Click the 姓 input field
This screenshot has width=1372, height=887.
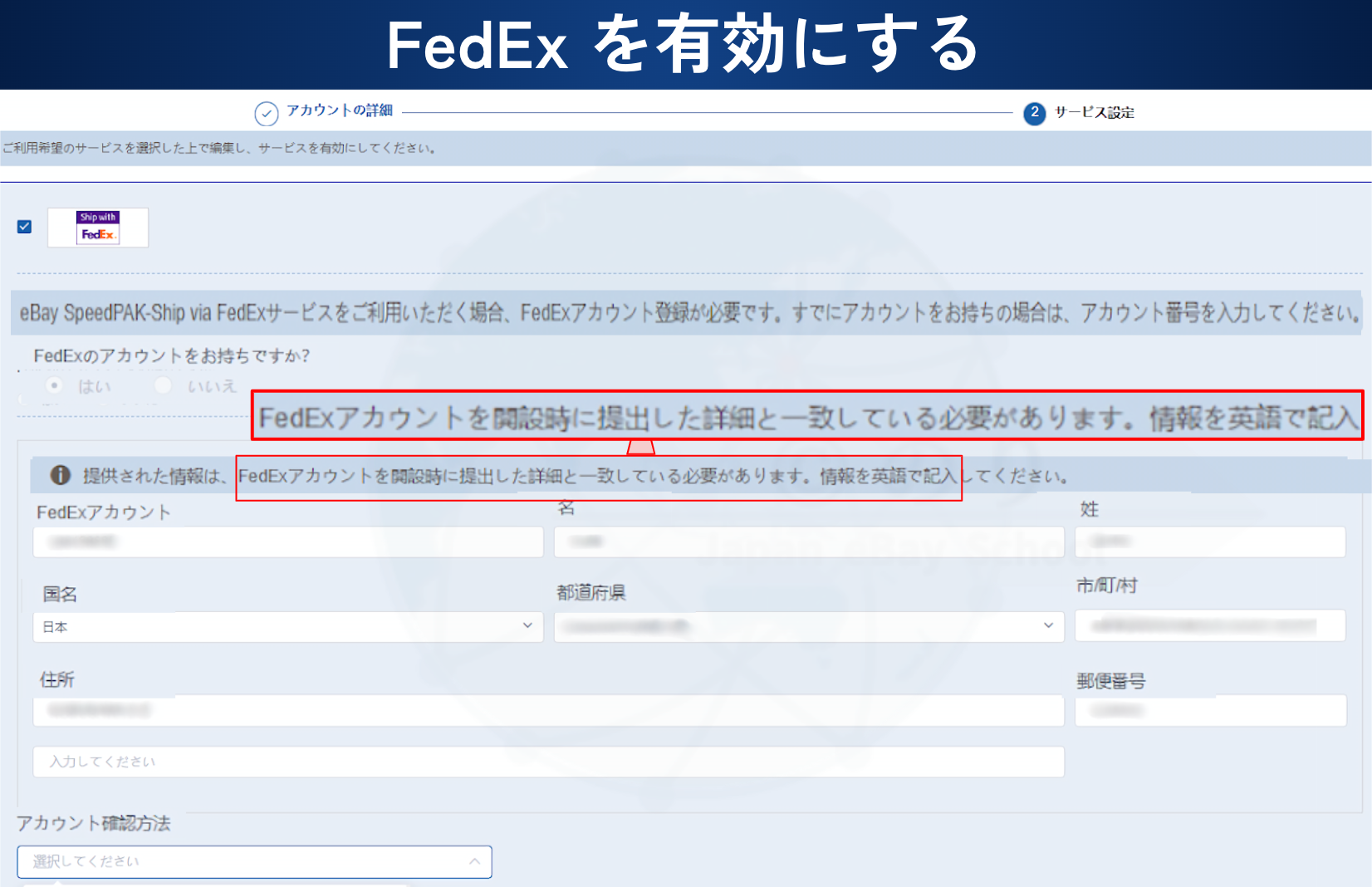tap(1210, 542)
